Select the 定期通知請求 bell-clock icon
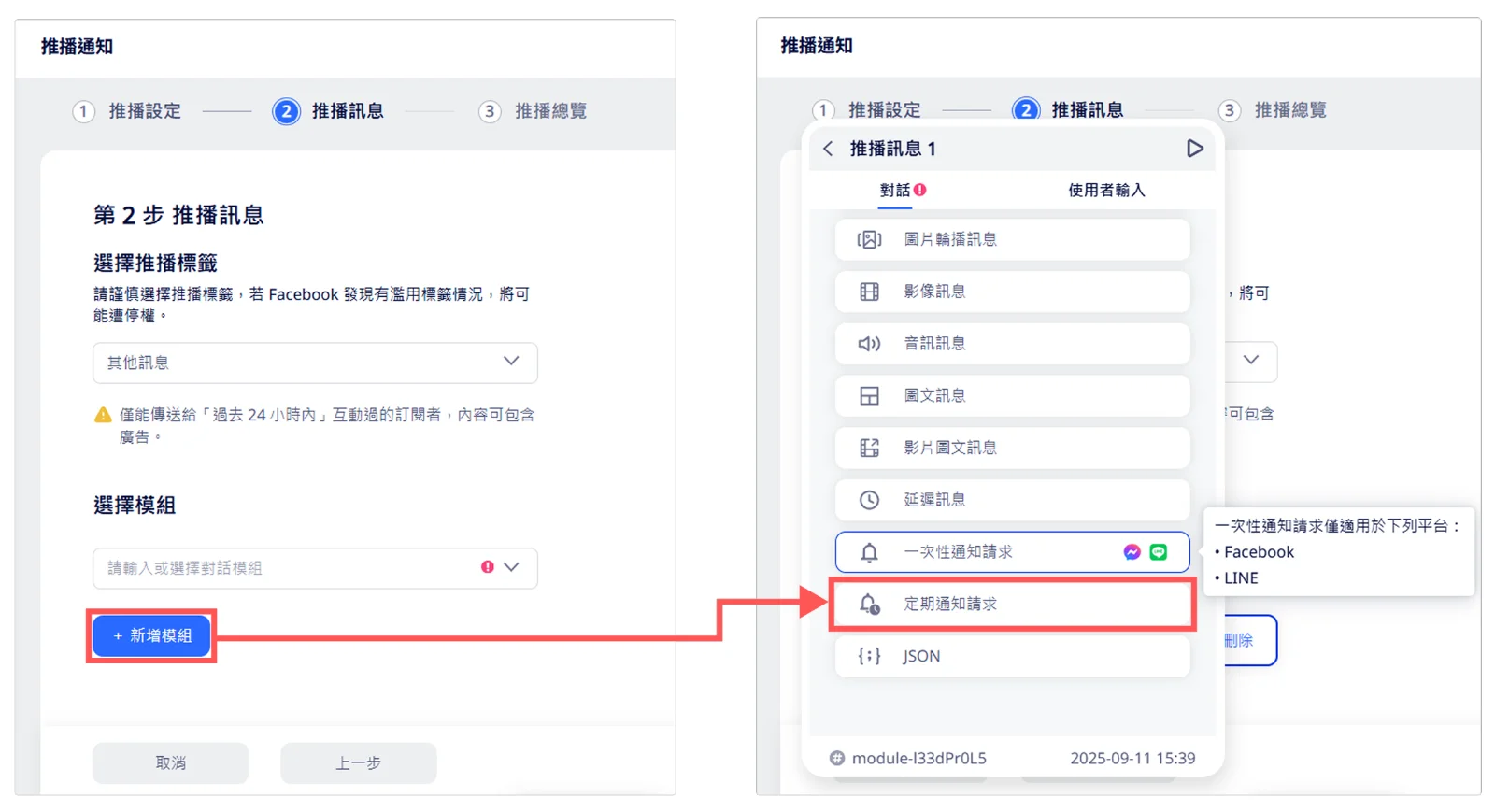This screenshot has height=812, width=1495. (x=869, y=605)
